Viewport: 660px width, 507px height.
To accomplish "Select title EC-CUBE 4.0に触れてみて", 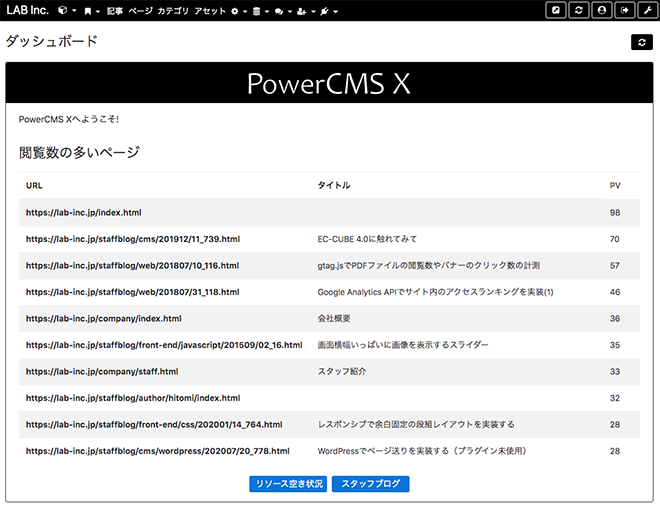I will (367, 239).
